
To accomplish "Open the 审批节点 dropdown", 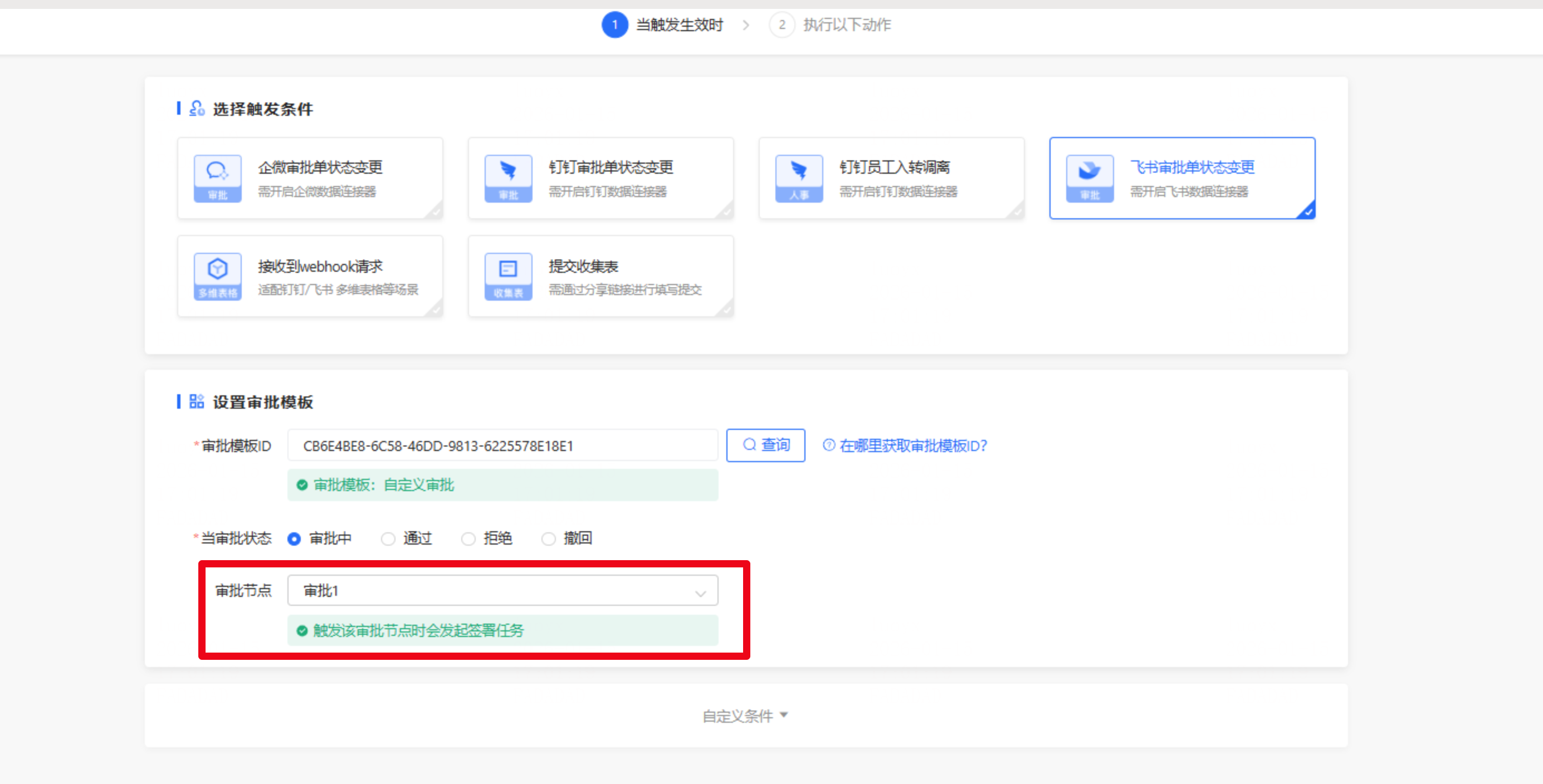I will pyautogui.click(x=502, y=591).
